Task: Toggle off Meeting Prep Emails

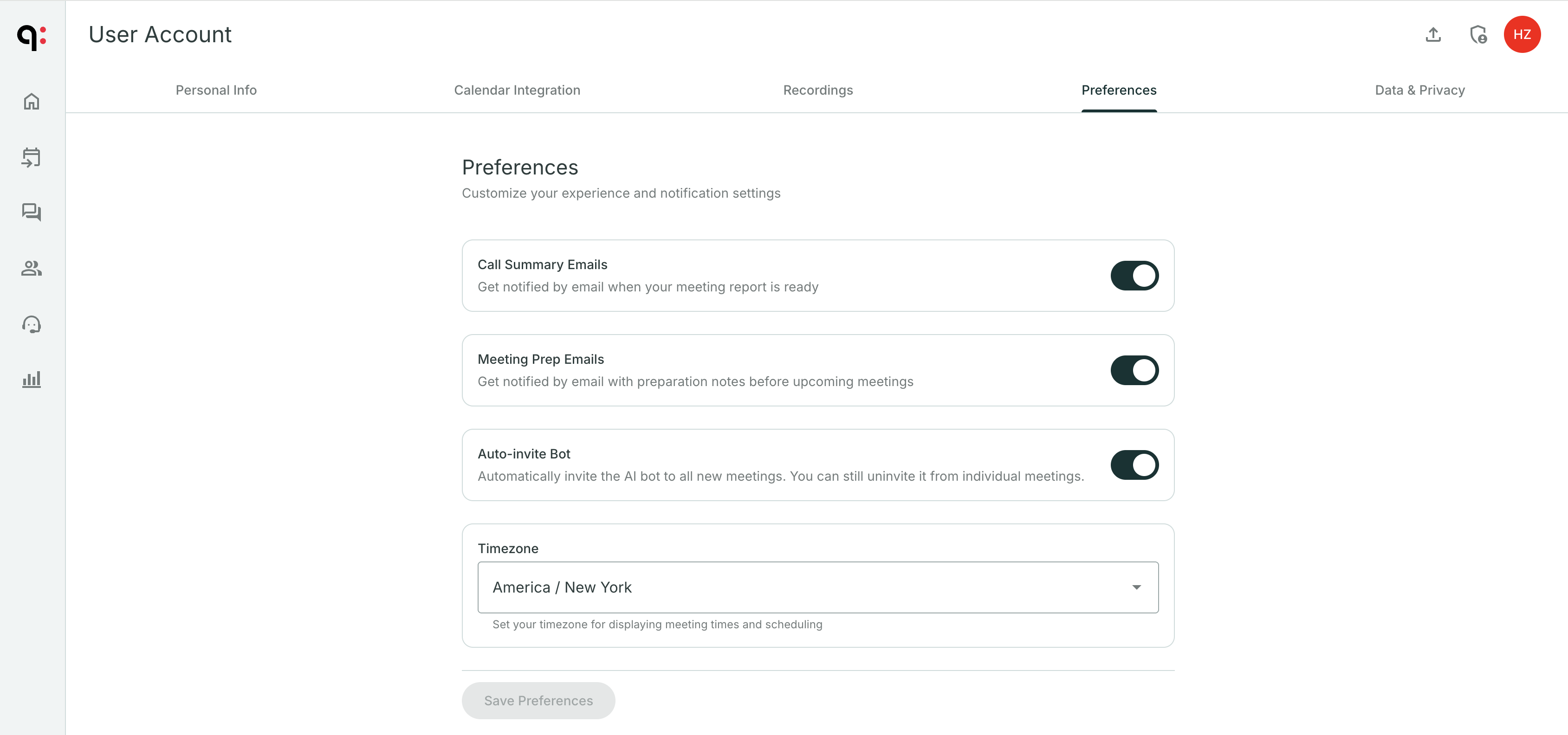Action: tap(1134, 370)
